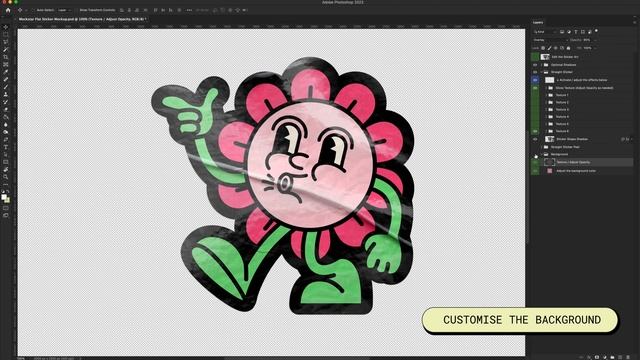The width and height of the screenshot is (640, 360).
Task: Toggle the layer filtering switch
Action: coord(596,31)
